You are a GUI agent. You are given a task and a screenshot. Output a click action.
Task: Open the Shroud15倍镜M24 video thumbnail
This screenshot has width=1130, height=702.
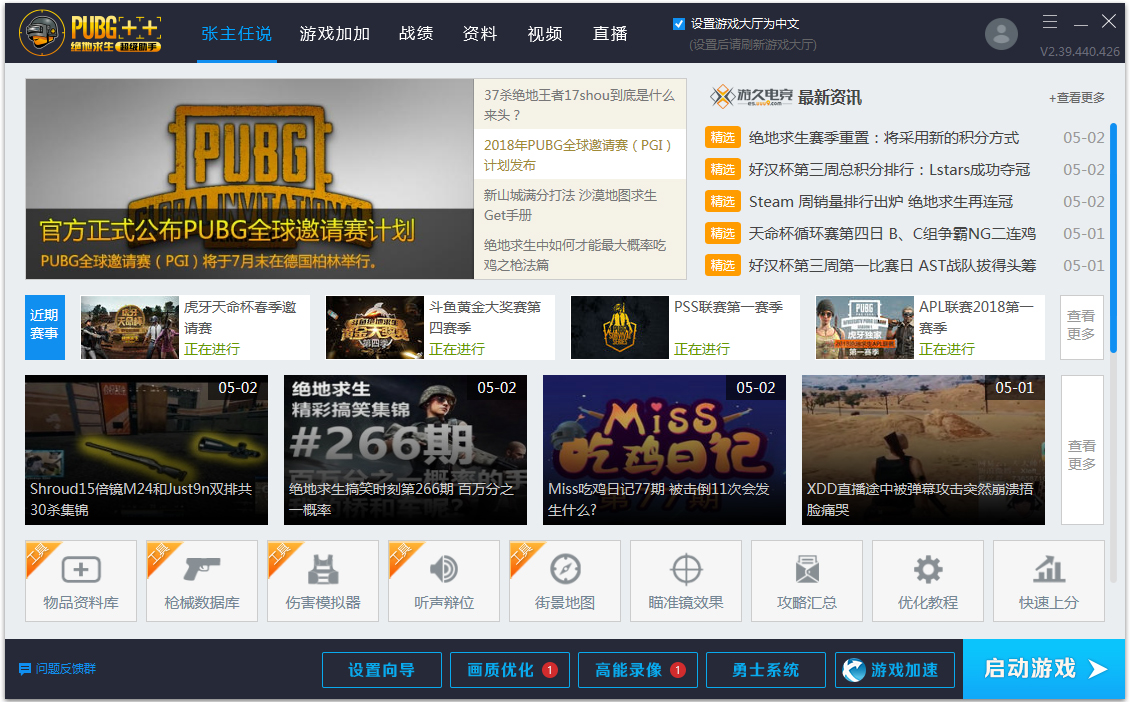(146, 450)
